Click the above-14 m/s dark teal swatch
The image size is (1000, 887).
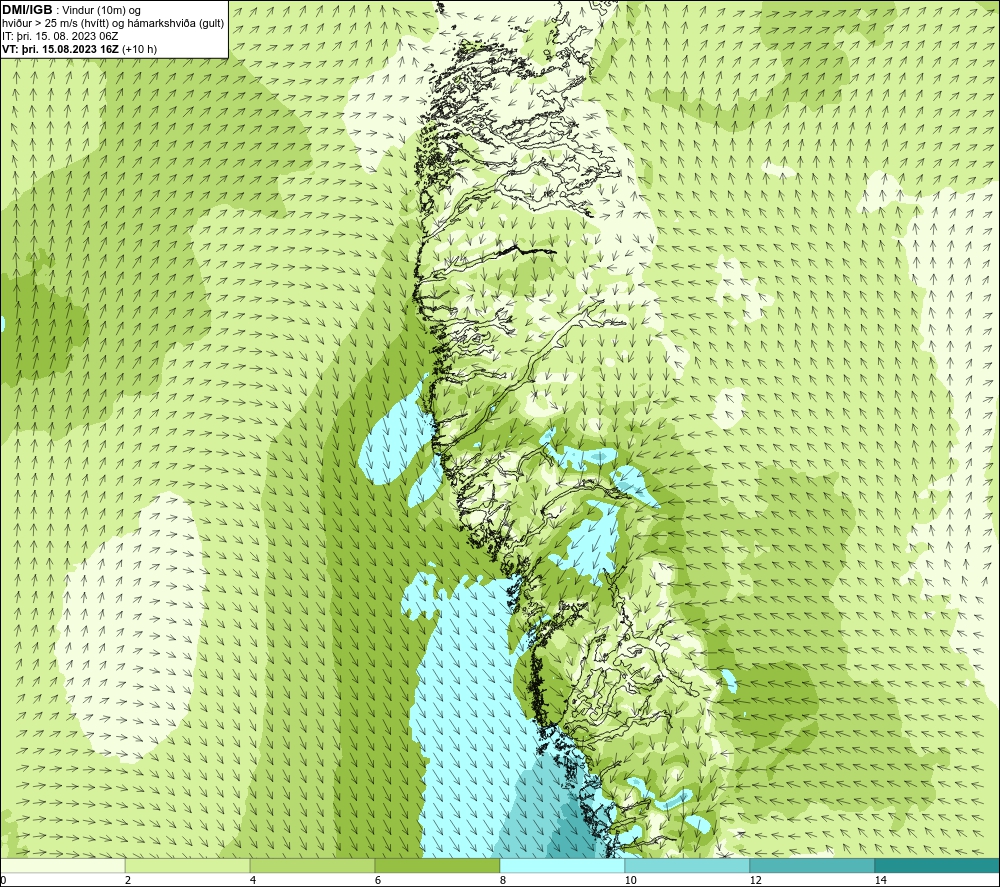tap(938, 866)
